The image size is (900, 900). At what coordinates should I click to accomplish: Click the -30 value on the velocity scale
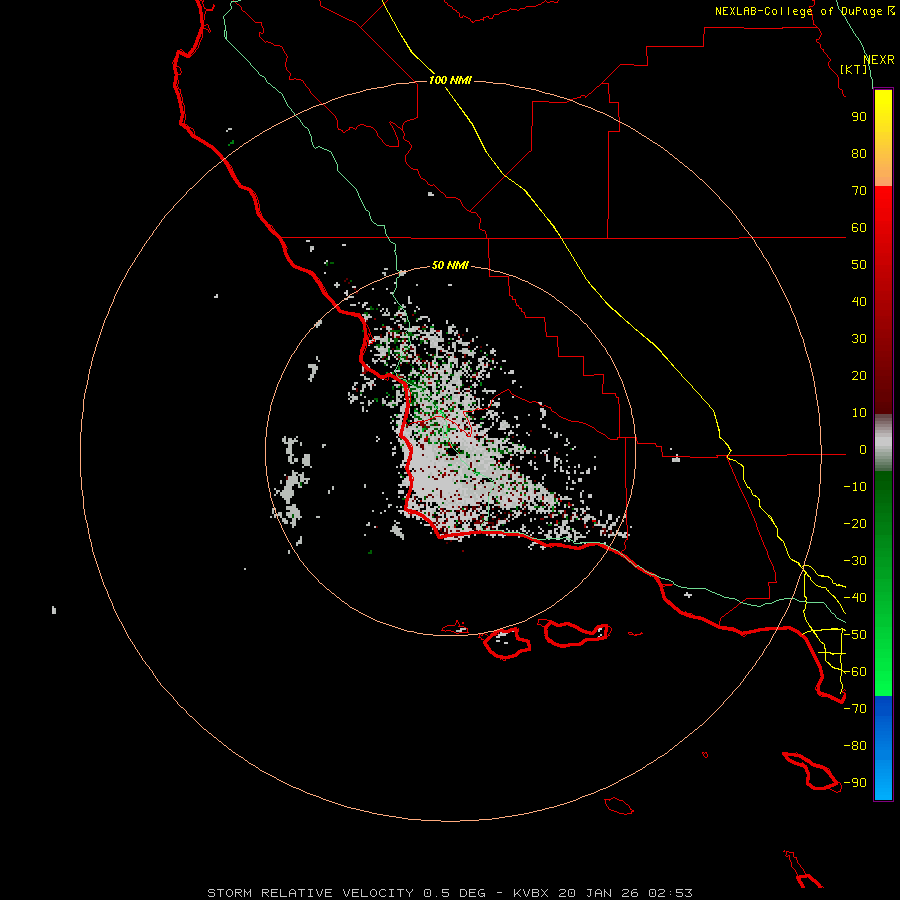[855, 561]
